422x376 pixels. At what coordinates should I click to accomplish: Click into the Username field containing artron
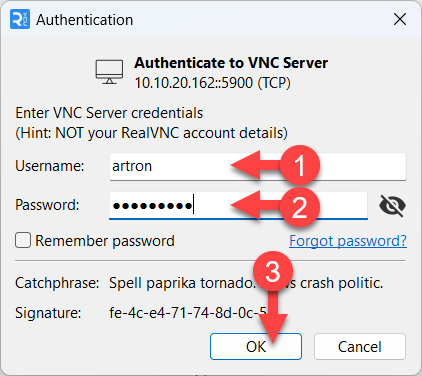258,166
